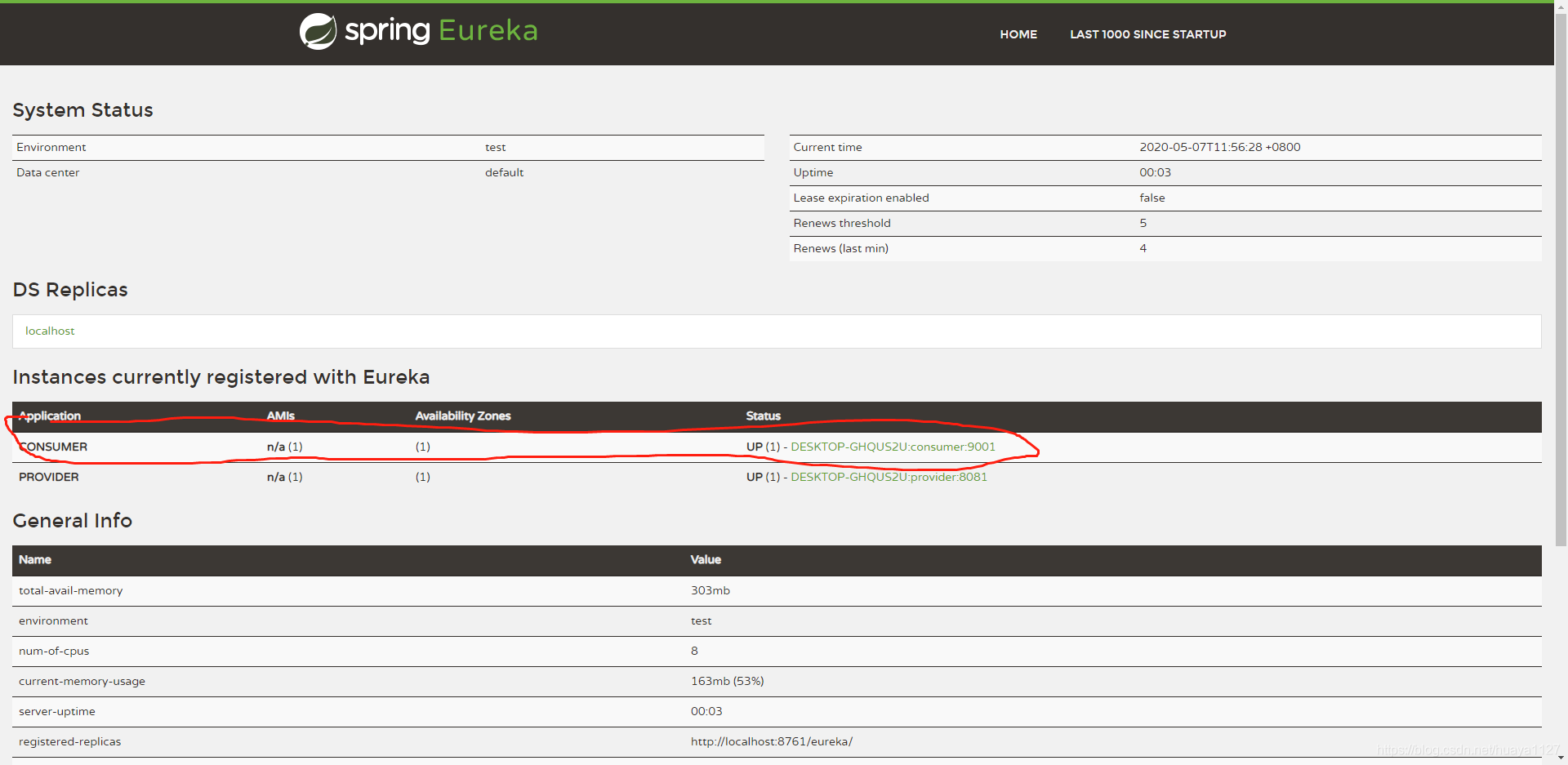The height and width of the screenshot is (765, 1568).
Task: Select the Current time label
Action: (x=827, y=147)
